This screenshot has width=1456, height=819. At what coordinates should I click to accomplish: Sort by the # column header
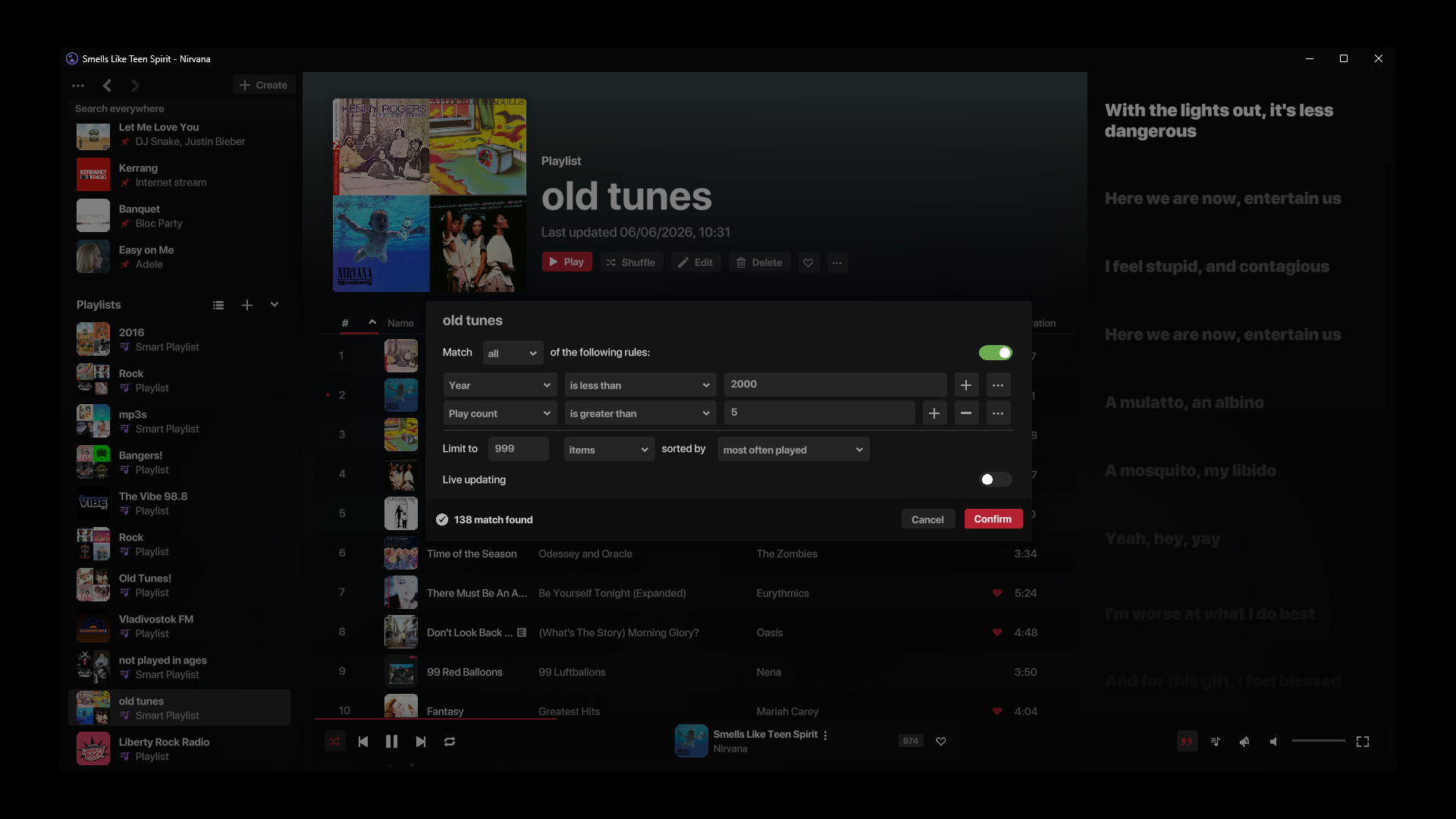pyautogui.click(x=345, y=323)
